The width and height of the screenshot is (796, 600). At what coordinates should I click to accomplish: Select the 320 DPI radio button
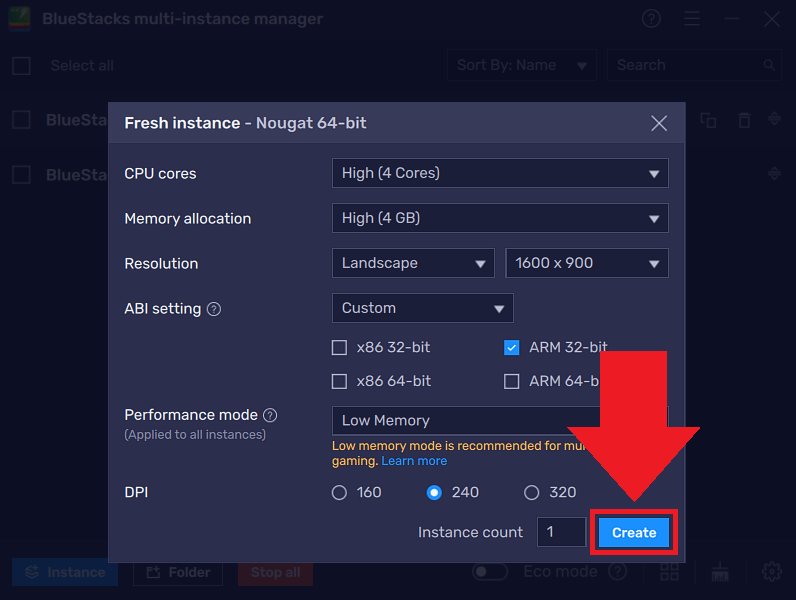532,492
